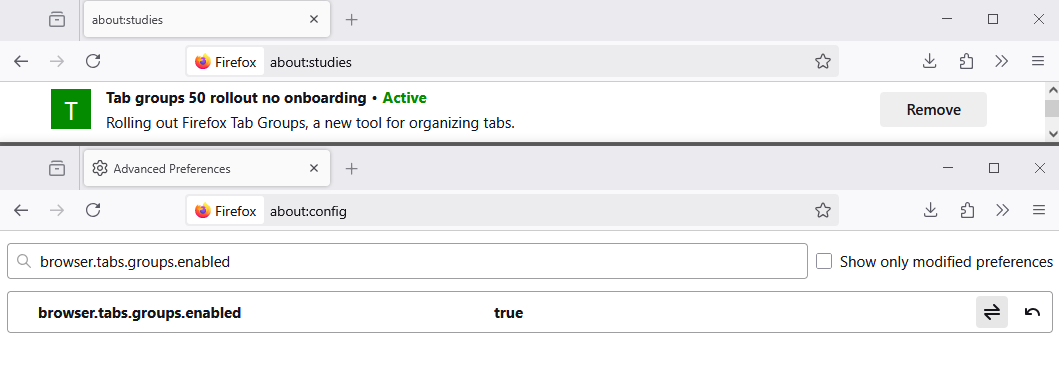Toggle the browser.tabs.groups.enabled preference value

click(x=991, y=312)
